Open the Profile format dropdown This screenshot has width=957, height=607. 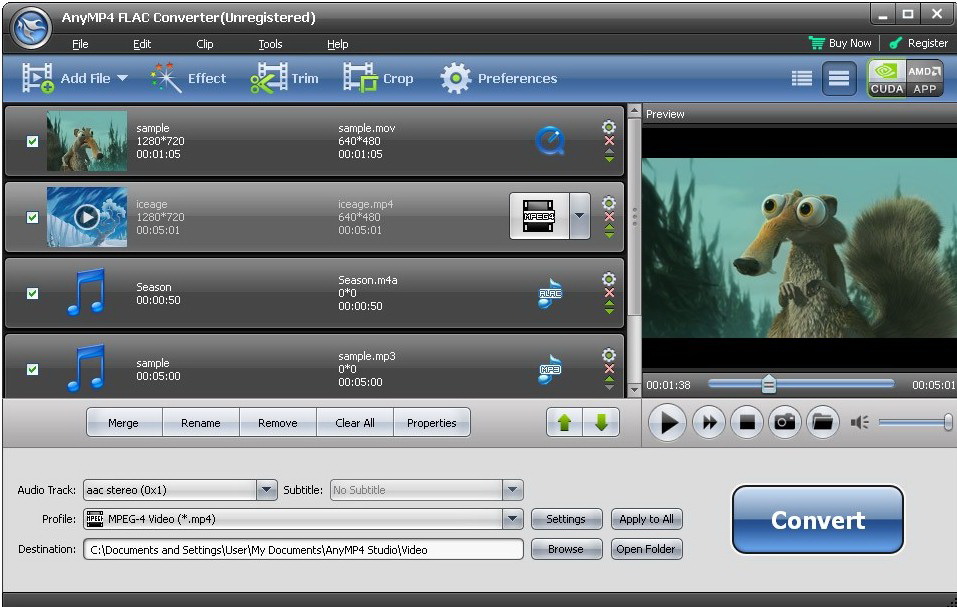click(513, 519)
